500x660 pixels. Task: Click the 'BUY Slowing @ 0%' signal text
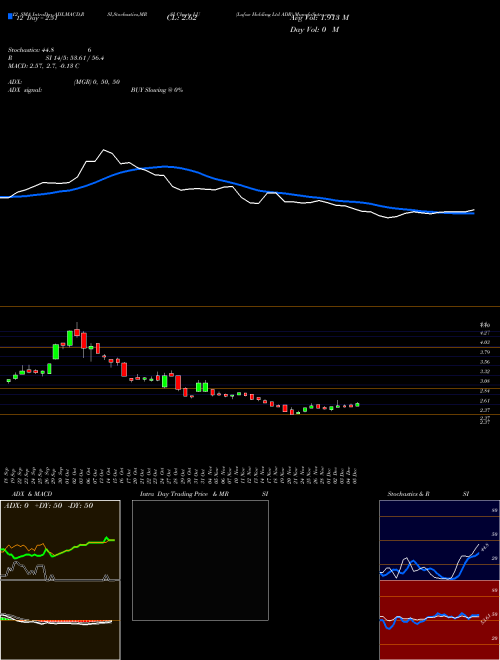point(157,90)
